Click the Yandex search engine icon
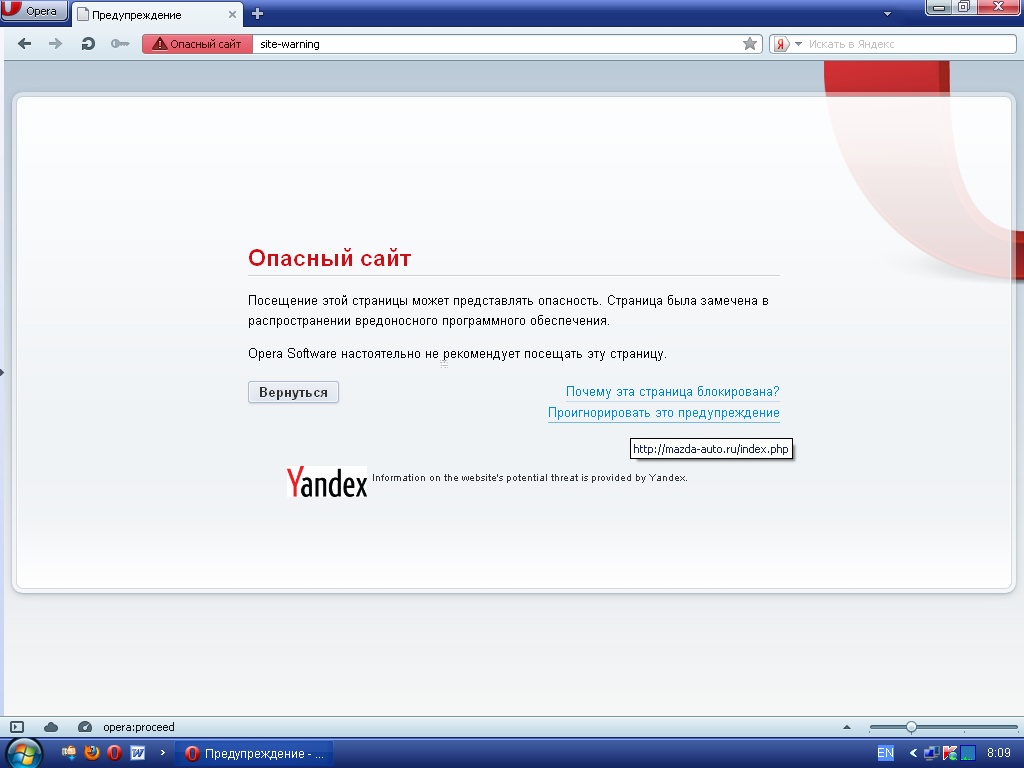 pyautogui.click(x=780, y=44)
